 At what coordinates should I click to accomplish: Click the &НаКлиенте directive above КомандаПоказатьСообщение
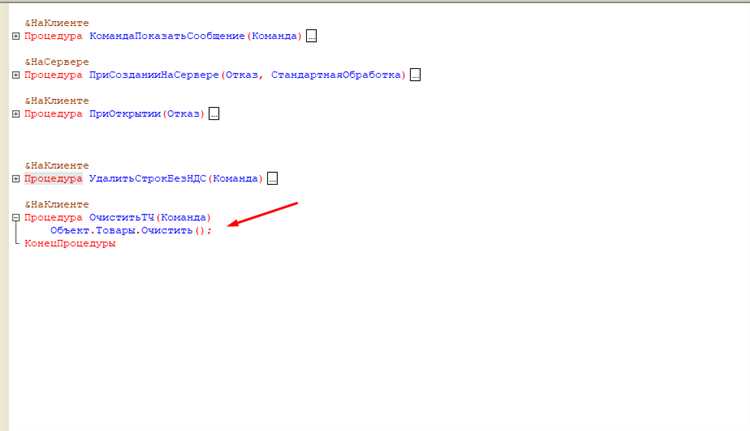coord(57,23)
